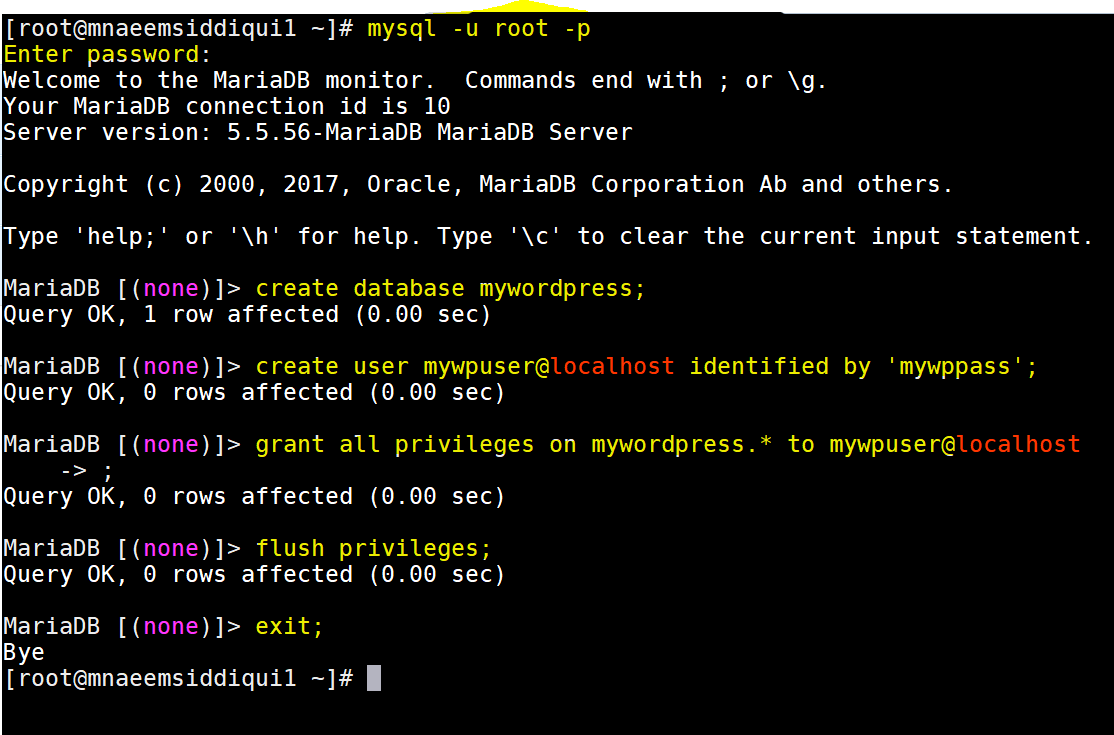Click the 'create database mywordpress;' command
The image size is (1114, 735).
coord(450,288)
